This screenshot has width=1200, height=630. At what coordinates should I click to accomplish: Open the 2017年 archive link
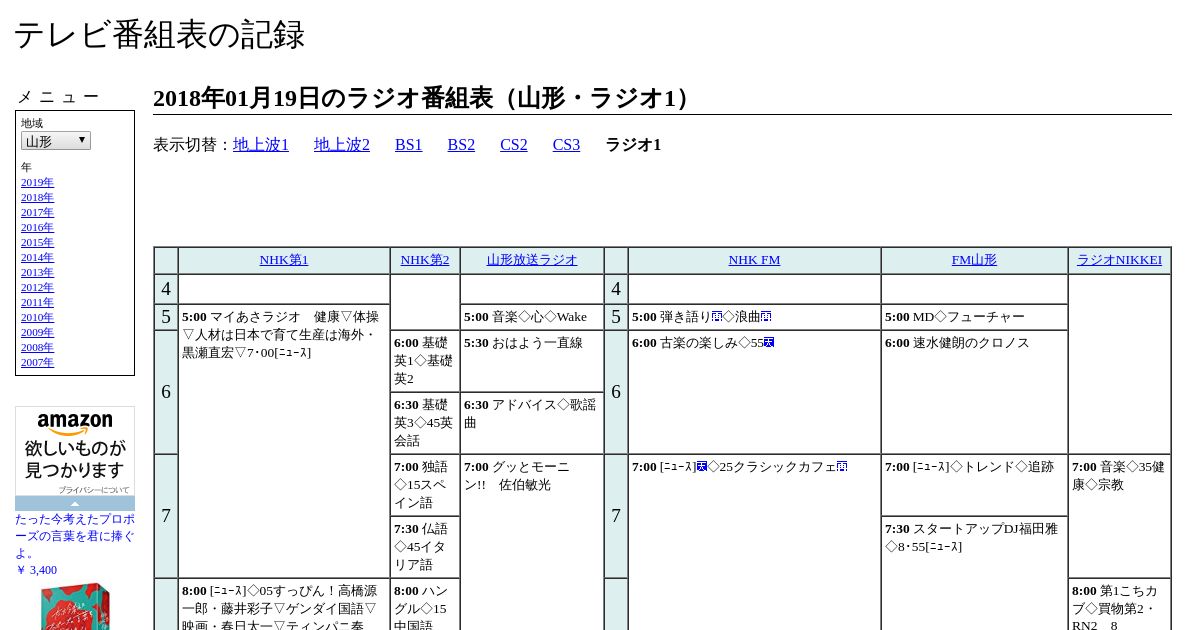(x=37, y=212)
